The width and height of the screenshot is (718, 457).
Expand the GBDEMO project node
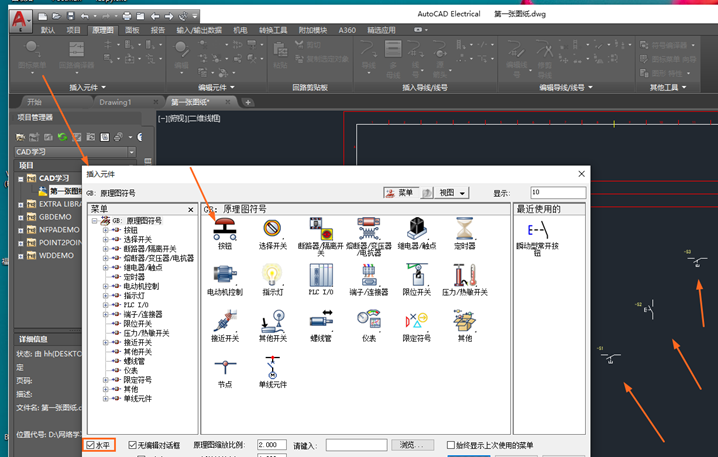(x=21, y=218)
